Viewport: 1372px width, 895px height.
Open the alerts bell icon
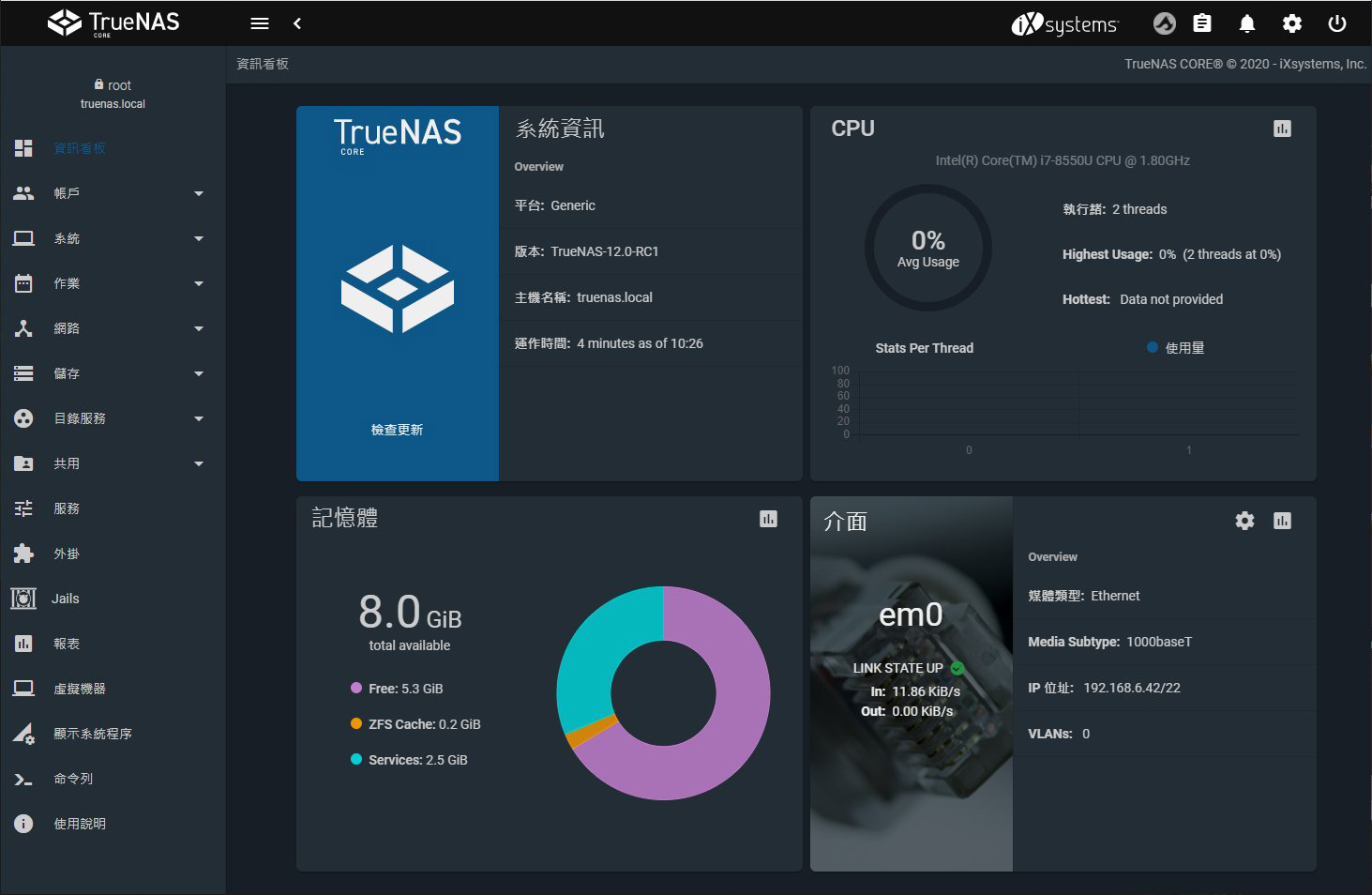pos(1246,23)
